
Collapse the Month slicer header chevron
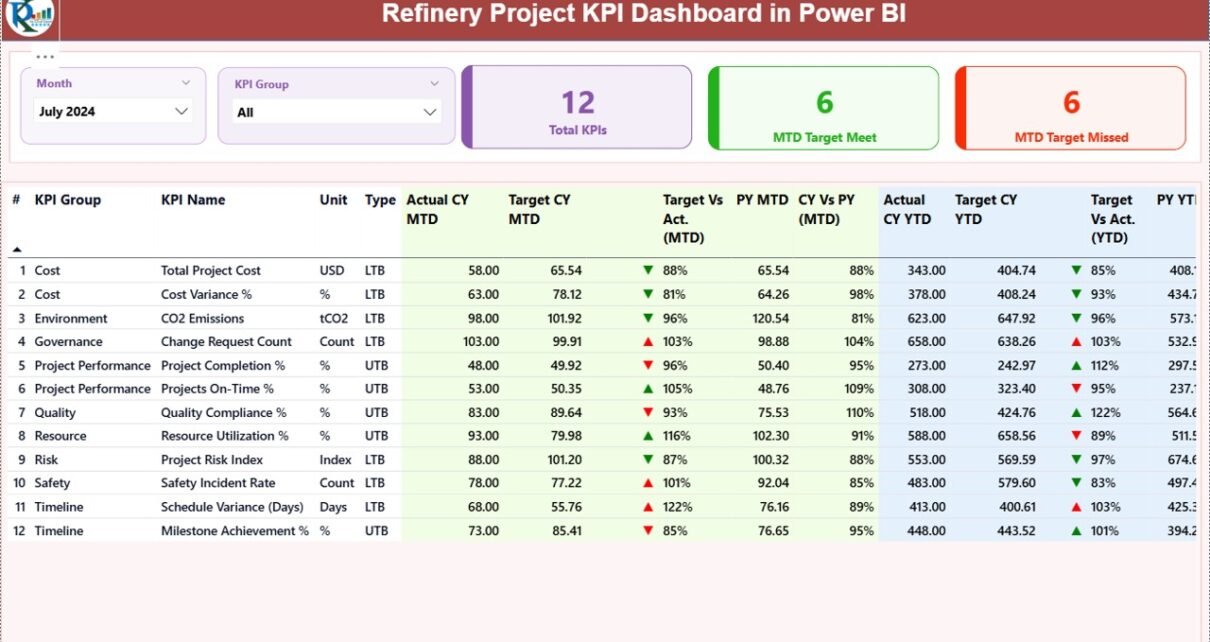186,84
